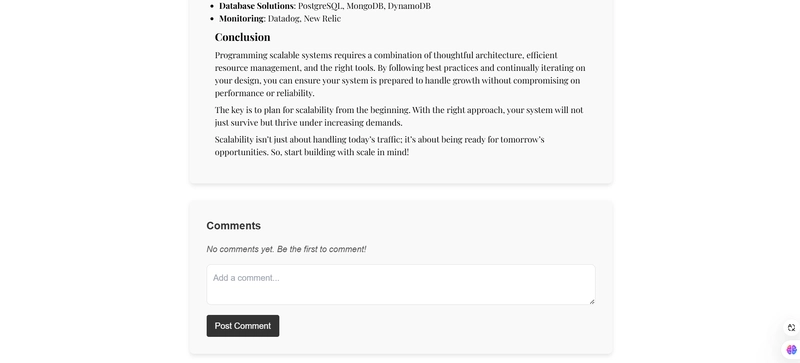Screen dimensions: 800x363
Task: Click the word DynamoDB in the list
Action: [409, 6]
